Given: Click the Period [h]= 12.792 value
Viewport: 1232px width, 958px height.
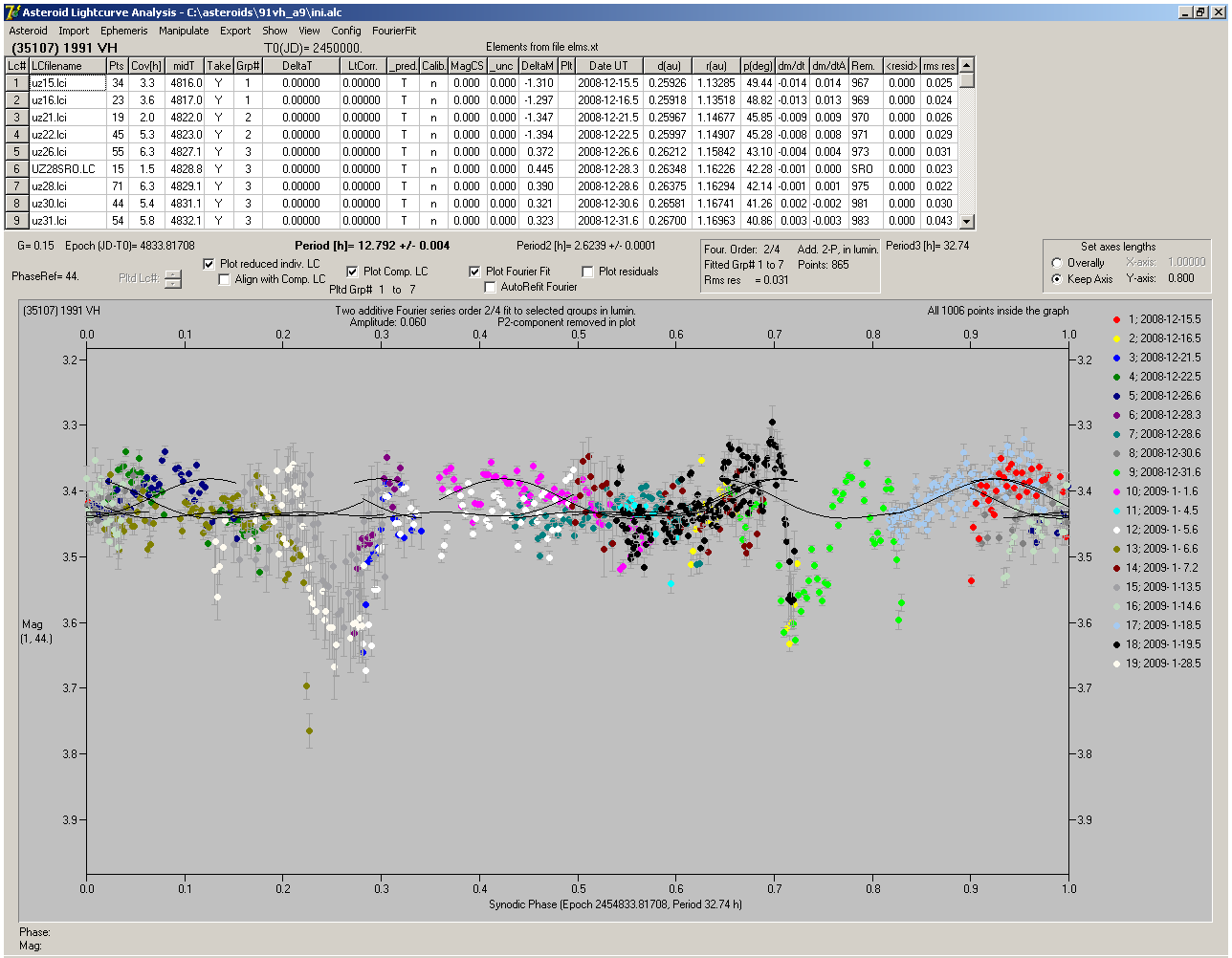Looking at the screenshot, I should 372,246.
